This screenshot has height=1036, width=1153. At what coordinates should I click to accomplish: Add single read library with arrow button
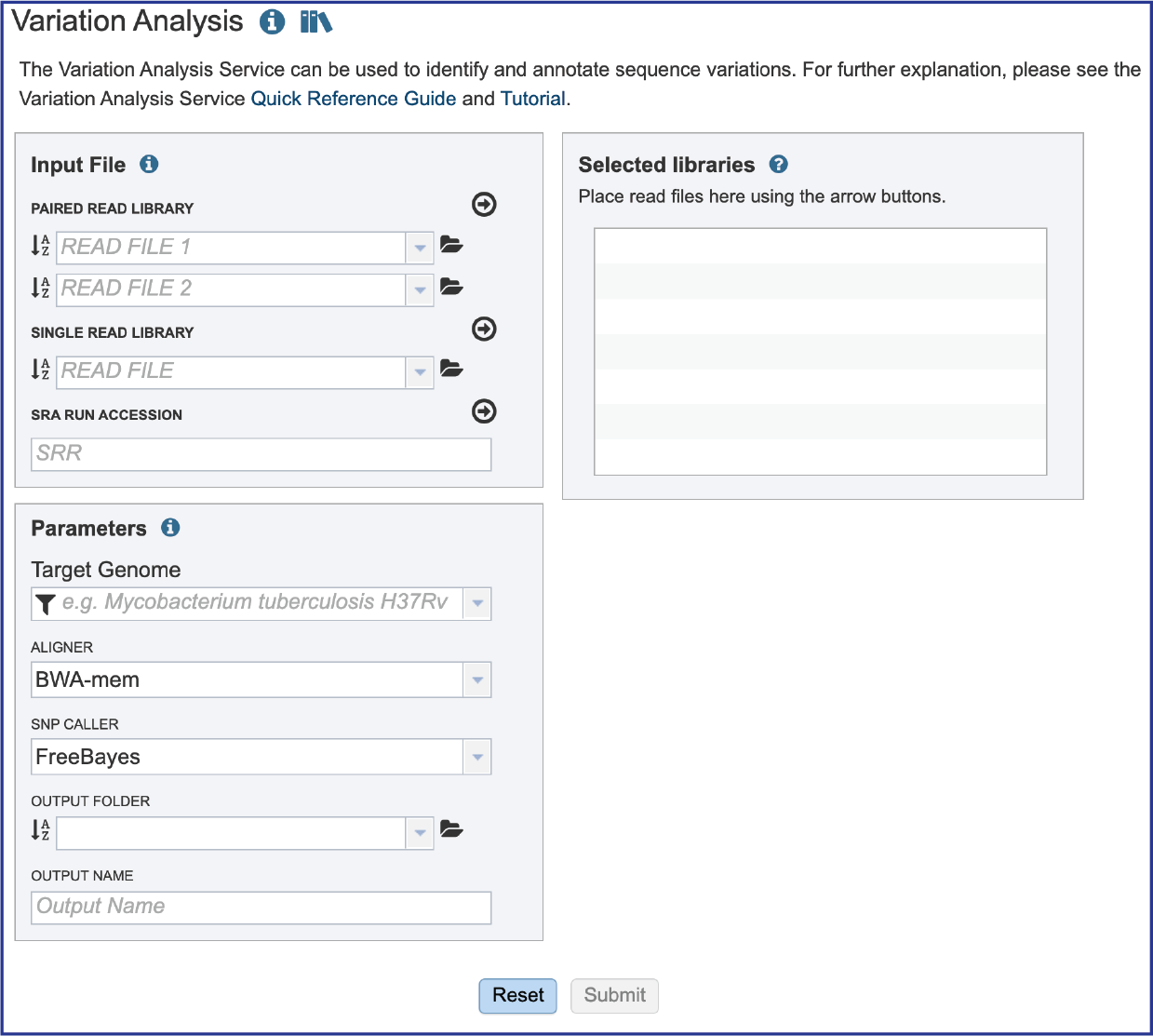484,329
